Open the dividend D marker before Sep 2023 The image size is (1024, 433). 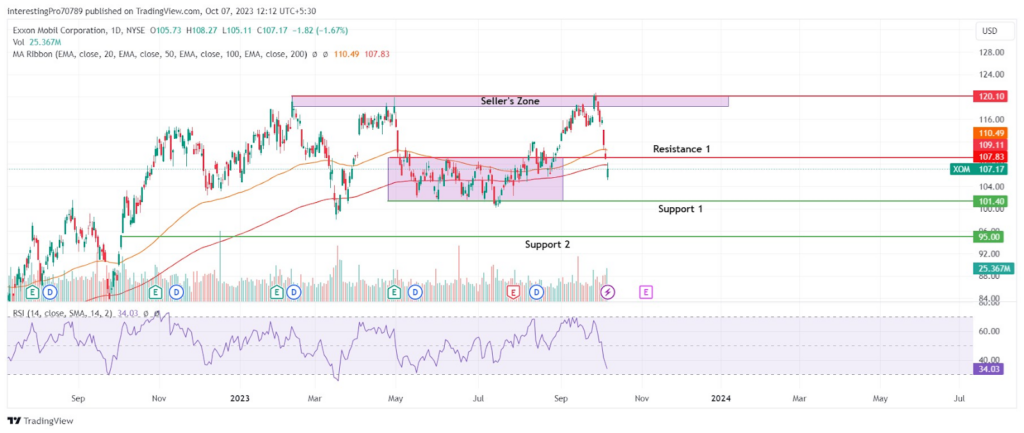[x=537, y=291]
